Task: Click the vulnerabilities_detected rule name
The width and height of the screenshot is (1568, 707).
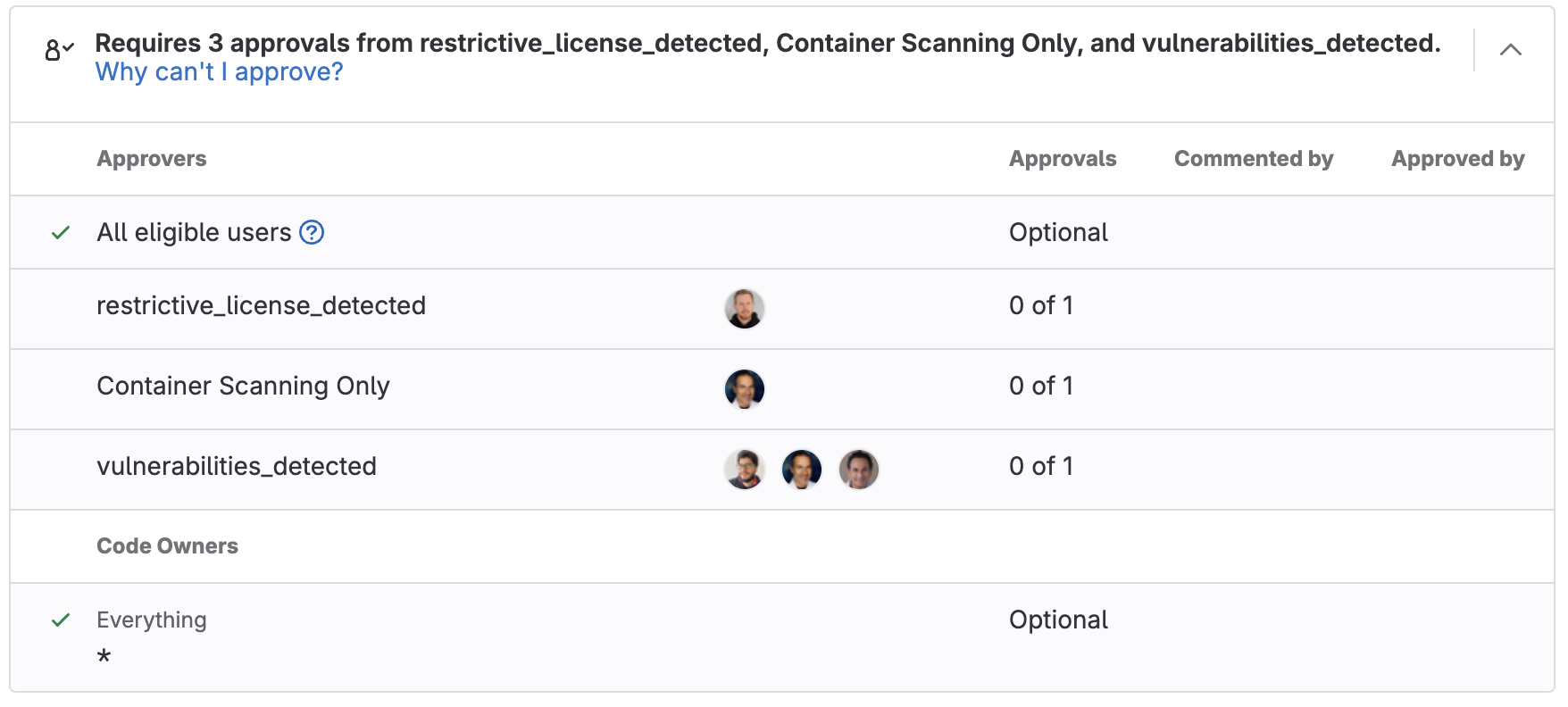Action: [237, 467]
